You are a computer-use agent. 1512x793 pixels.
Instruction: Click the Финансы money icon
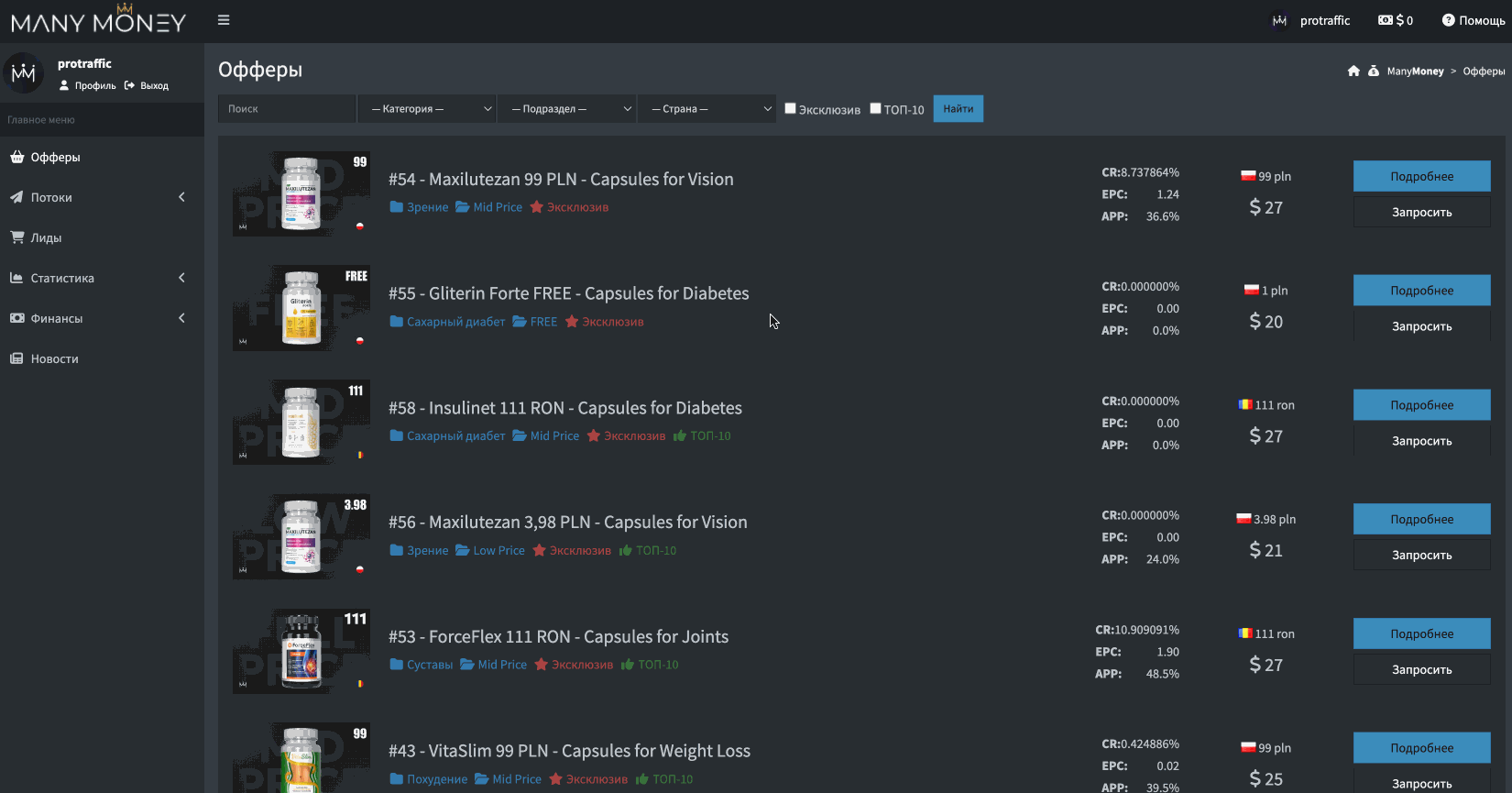(x=16, y=318)
